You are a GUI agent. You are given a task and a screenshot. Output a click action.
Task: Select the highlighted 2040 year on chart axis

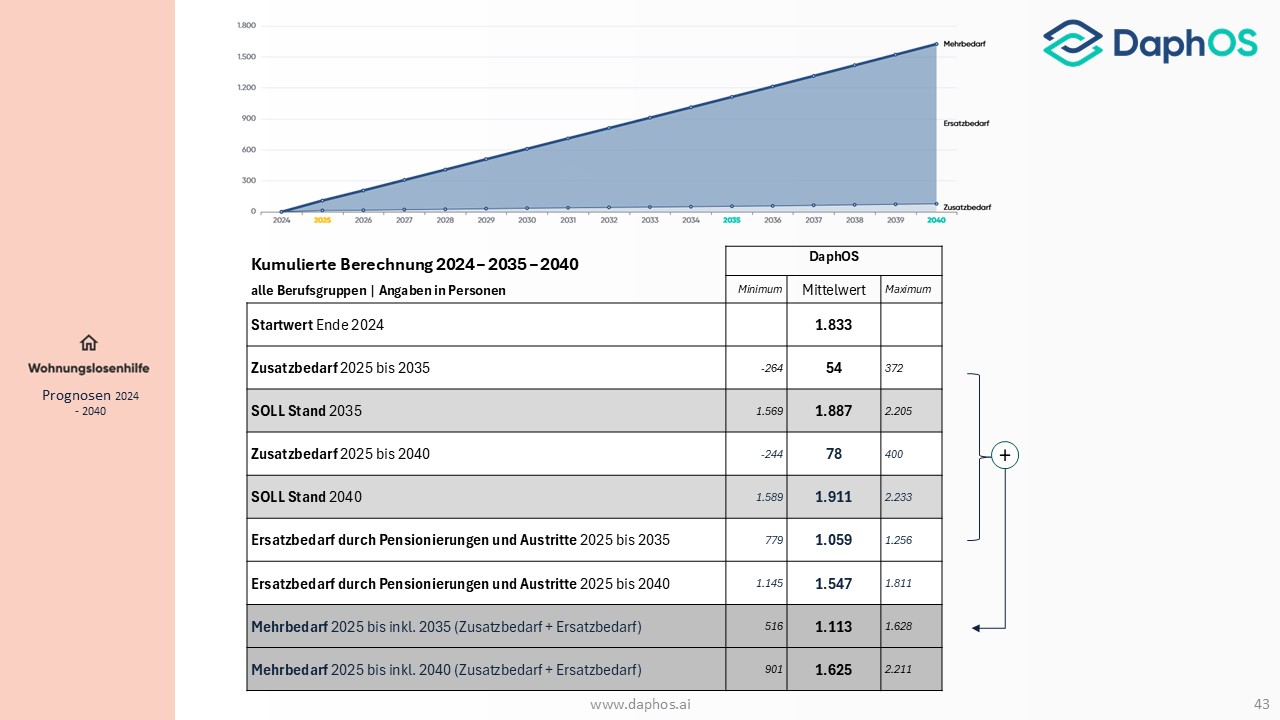[x=936, y=220]
